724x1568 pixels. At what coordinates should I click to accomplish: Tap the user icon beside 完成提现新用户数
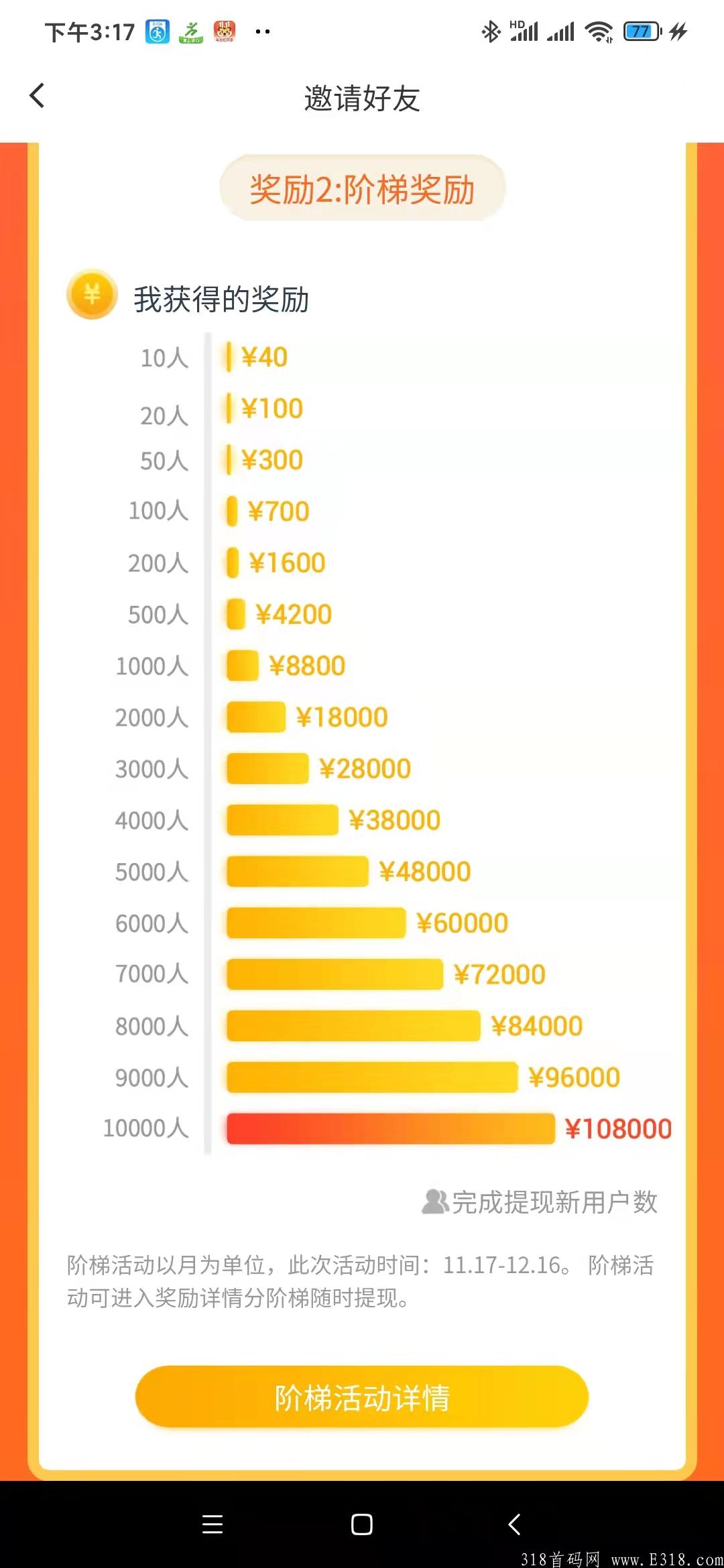pos(435,1201)
